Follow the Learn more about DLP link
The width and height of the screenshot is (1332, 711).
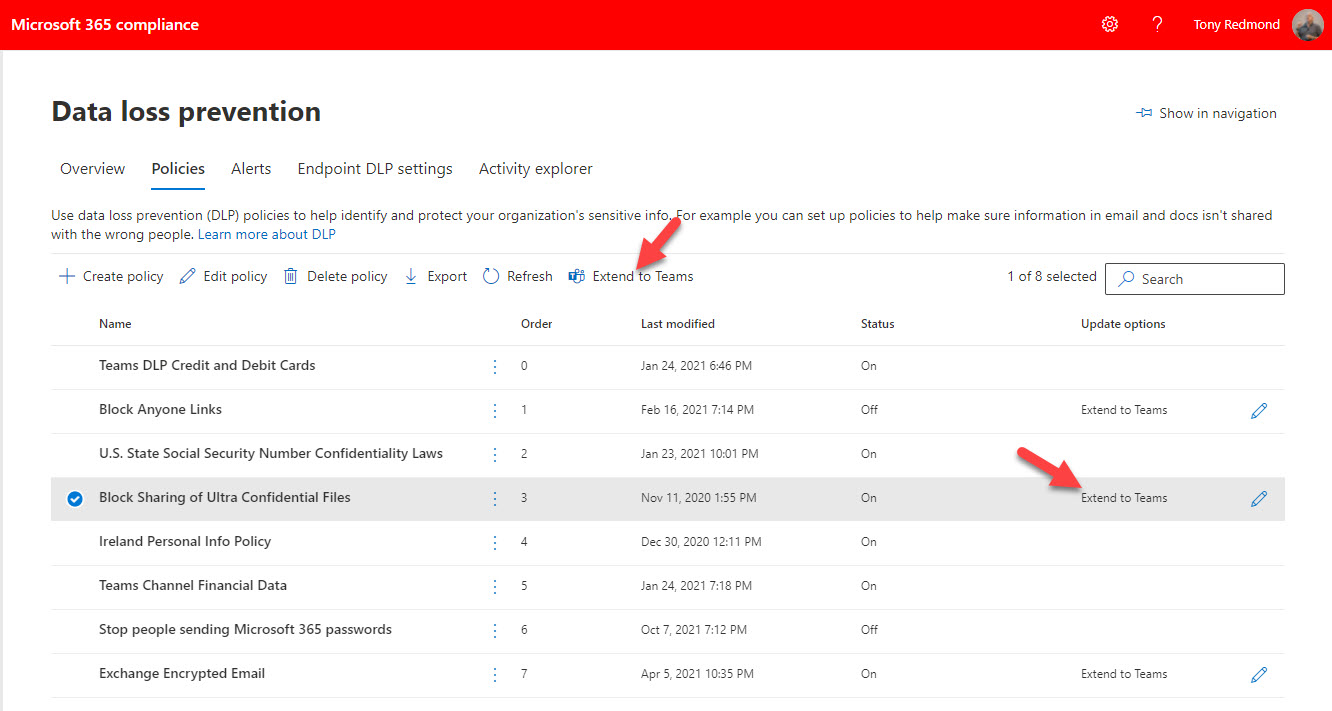[266, 233]
